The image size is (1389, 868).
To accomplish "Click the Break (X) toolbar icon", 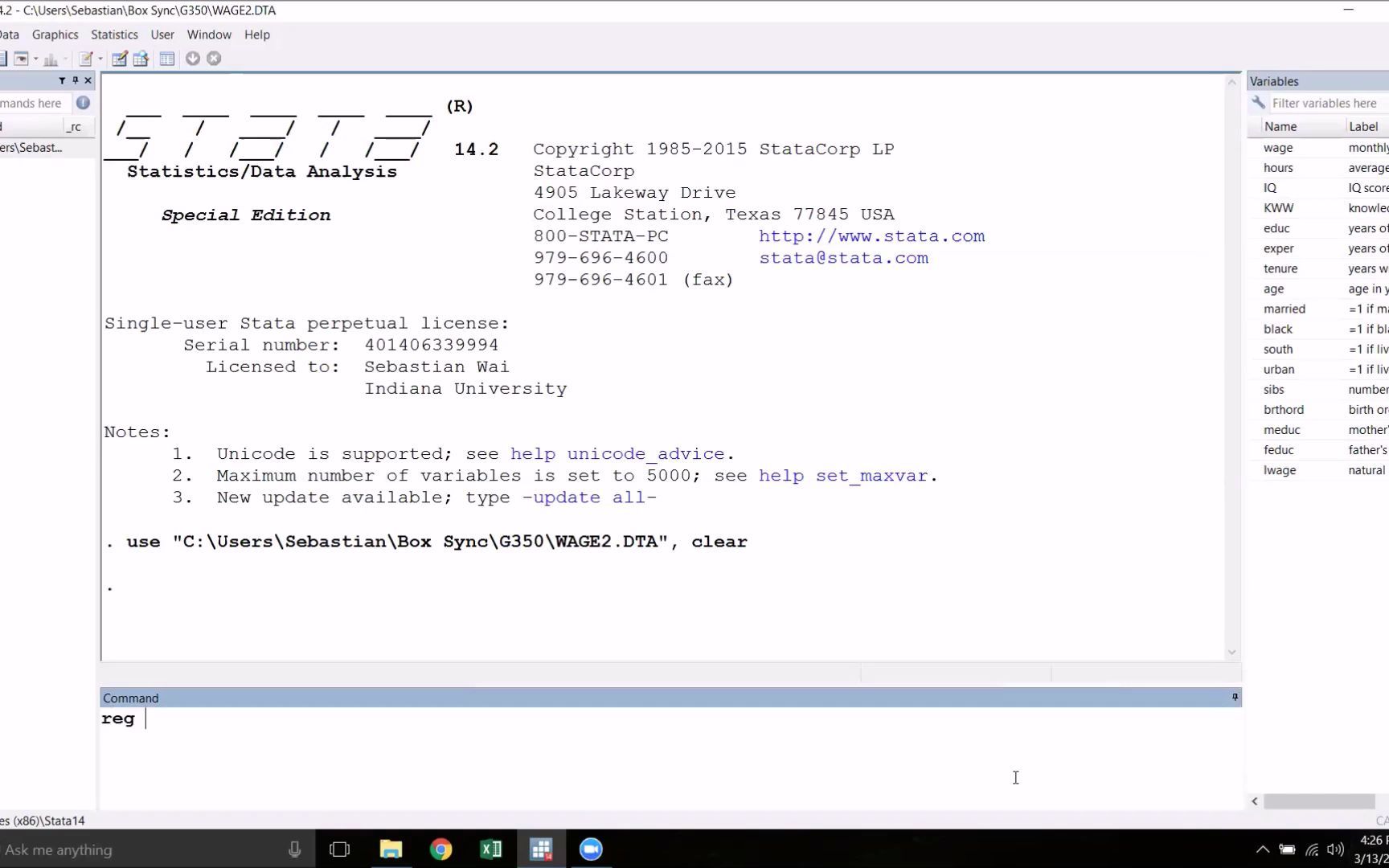I will tap(214, 59).
